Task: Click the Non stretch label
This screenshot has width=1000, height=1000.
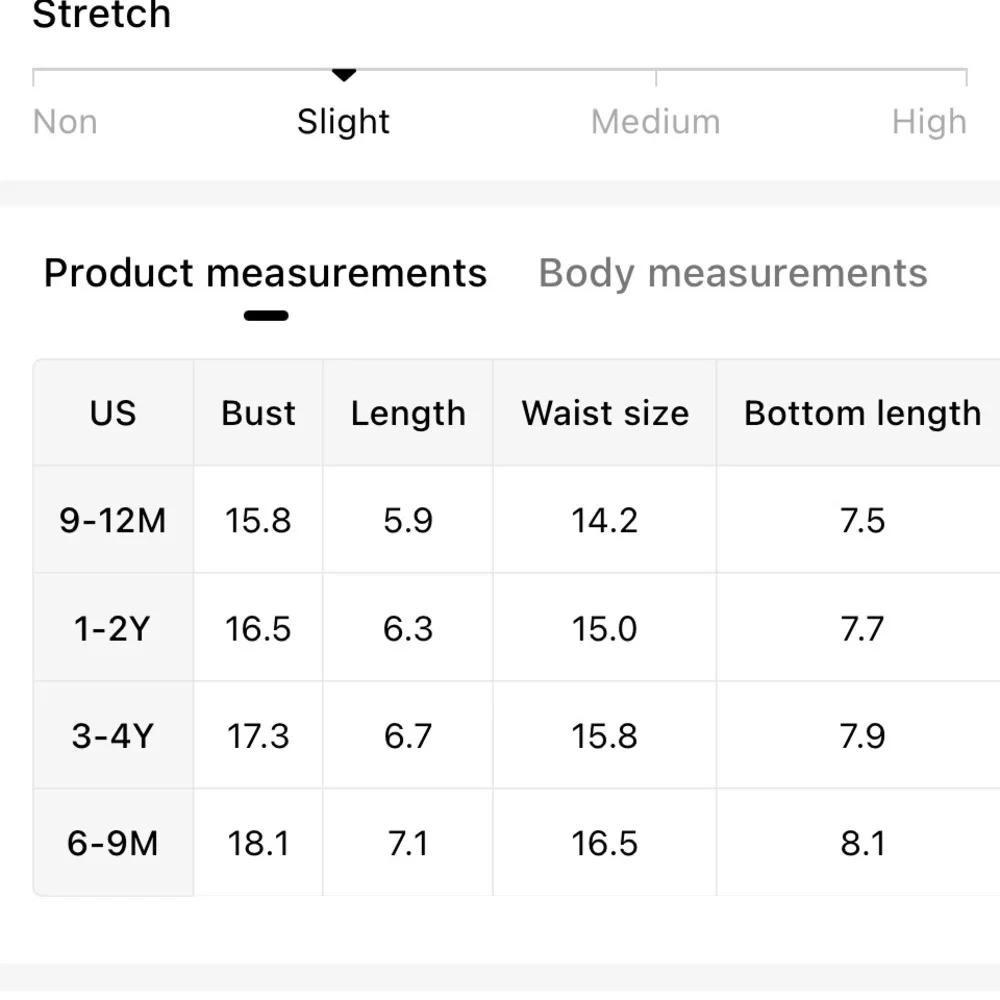Action: 65,121
